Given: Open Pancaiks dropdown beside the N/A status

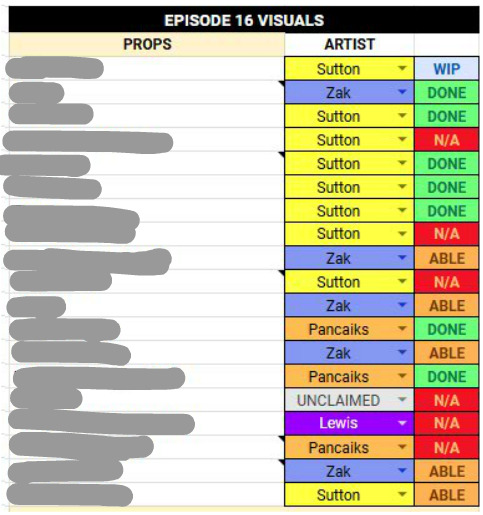Looking at the screenshot, I should click(402, 447).
